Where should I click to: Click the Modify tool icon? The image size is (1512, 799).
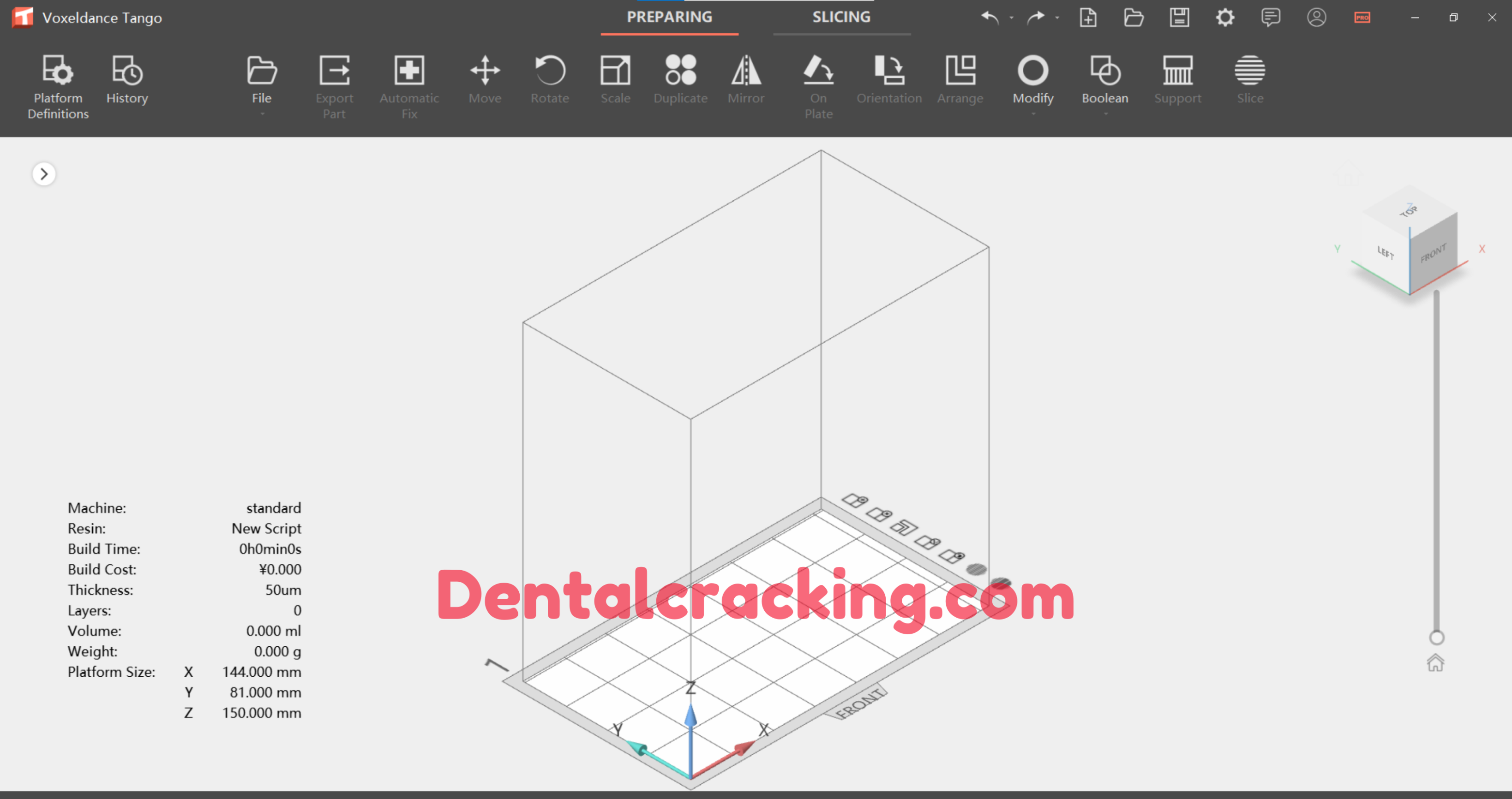(1032, 71)
